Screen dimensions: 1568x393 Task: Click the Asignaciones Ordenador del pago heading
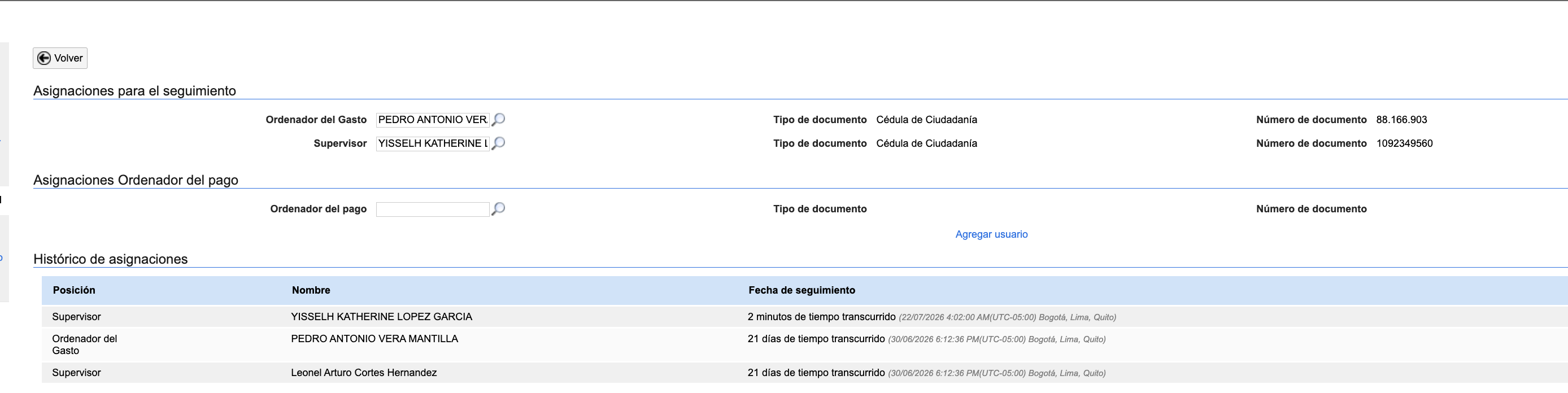click(136, 180)
